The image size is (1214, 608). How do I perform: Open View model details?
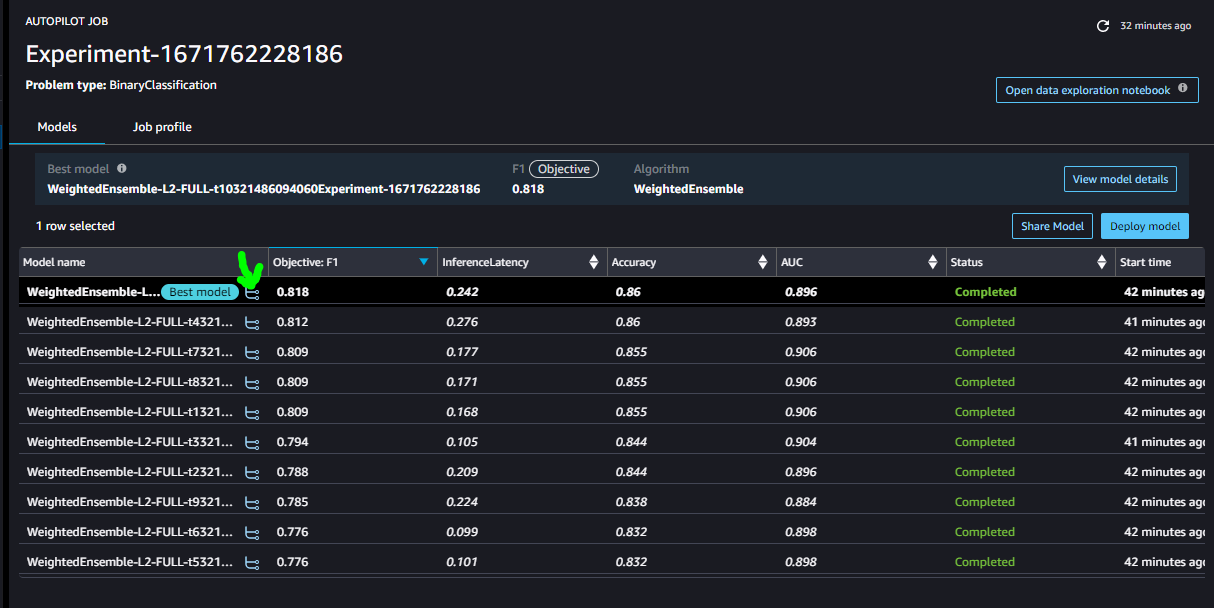[1120, 178]
